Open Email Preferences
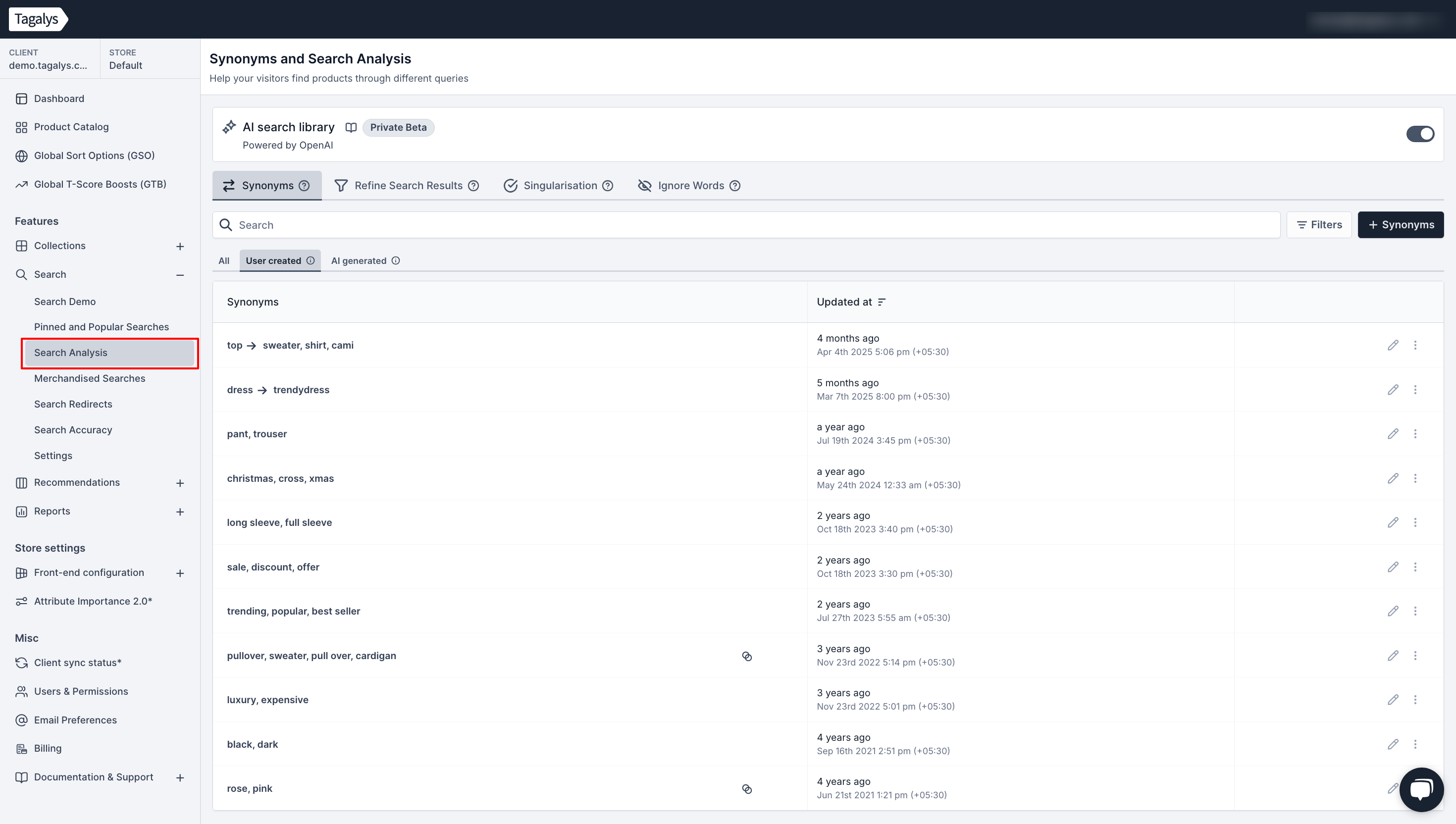Viewport: 1456px width, 824px height. [x=75, y=721]
